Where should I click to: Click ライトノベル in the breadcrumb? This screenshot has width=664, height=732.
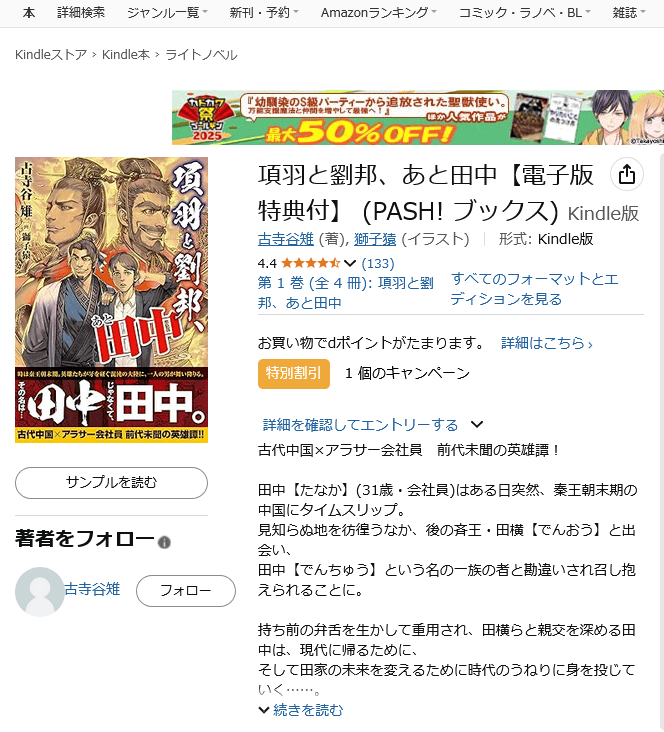(201, 55)
